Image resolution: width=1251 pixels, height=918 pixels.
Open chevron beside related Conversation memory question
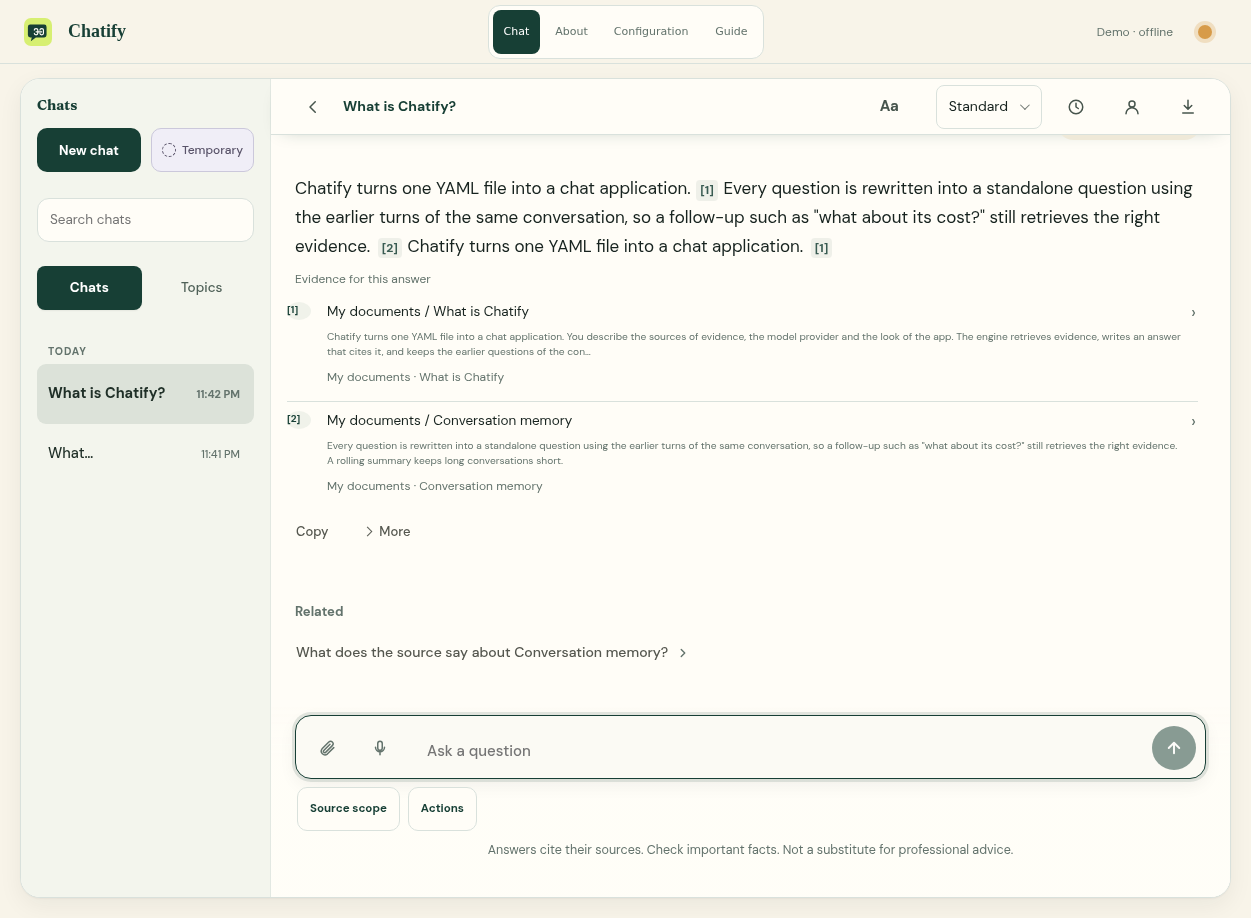[x=683, y=653]
